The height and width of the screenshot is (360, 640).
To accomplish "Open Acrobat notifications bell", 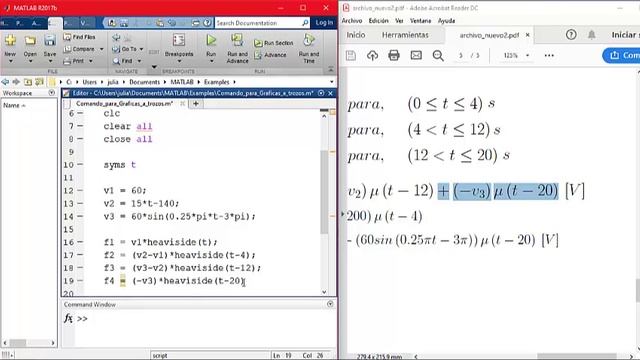I will point(591,35).
